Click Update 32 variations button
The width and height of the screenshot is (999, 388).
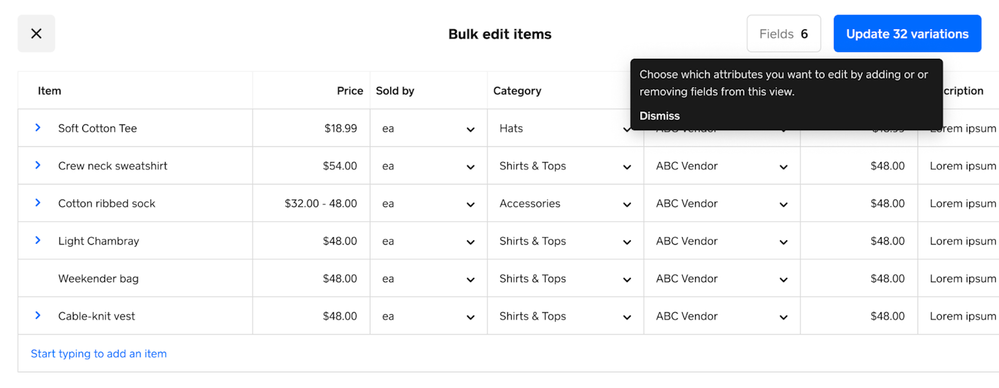pyautogui.click(x=907, y=34)
